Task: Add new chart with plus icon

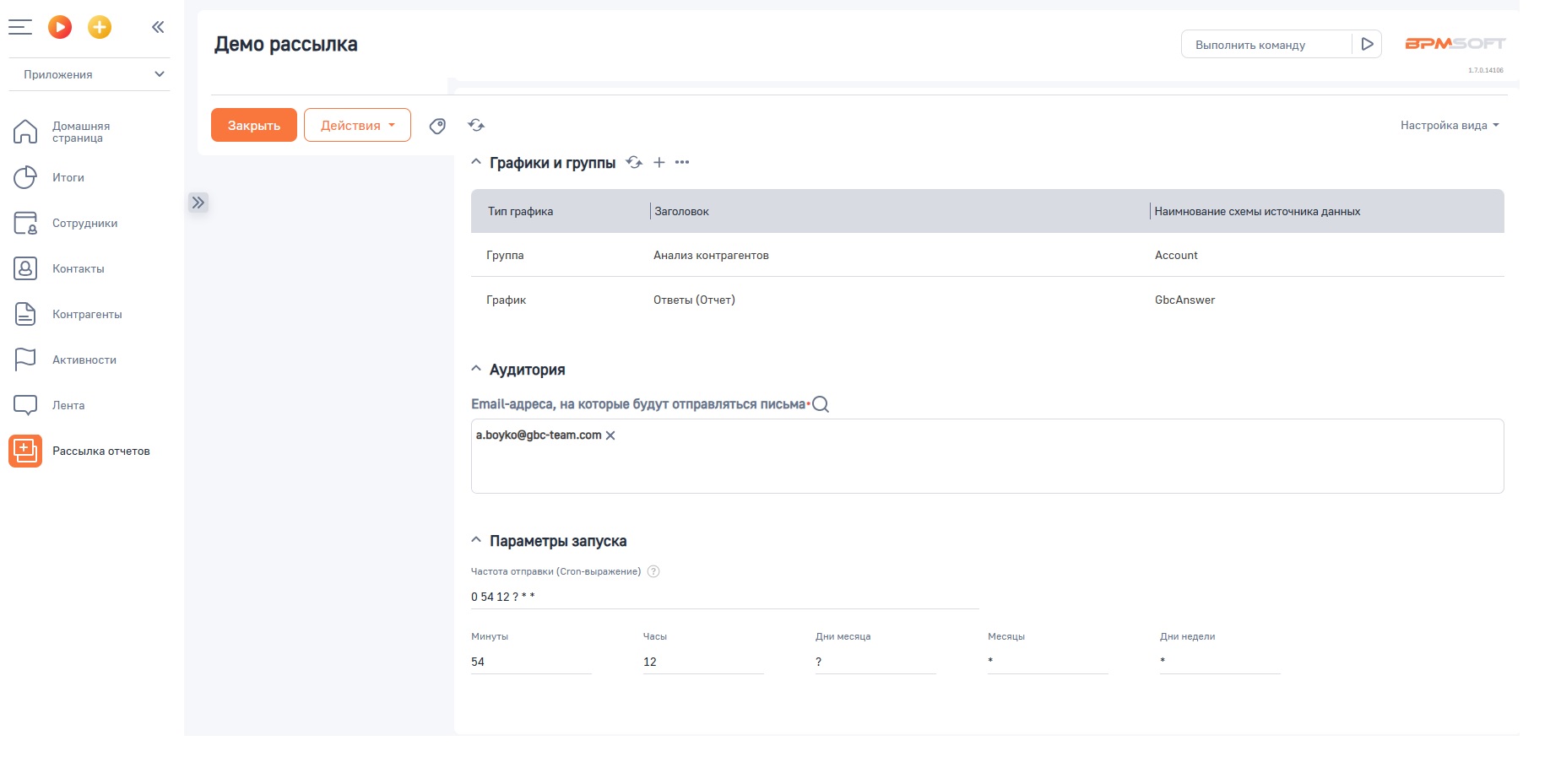Action: [x=659, y=162]
